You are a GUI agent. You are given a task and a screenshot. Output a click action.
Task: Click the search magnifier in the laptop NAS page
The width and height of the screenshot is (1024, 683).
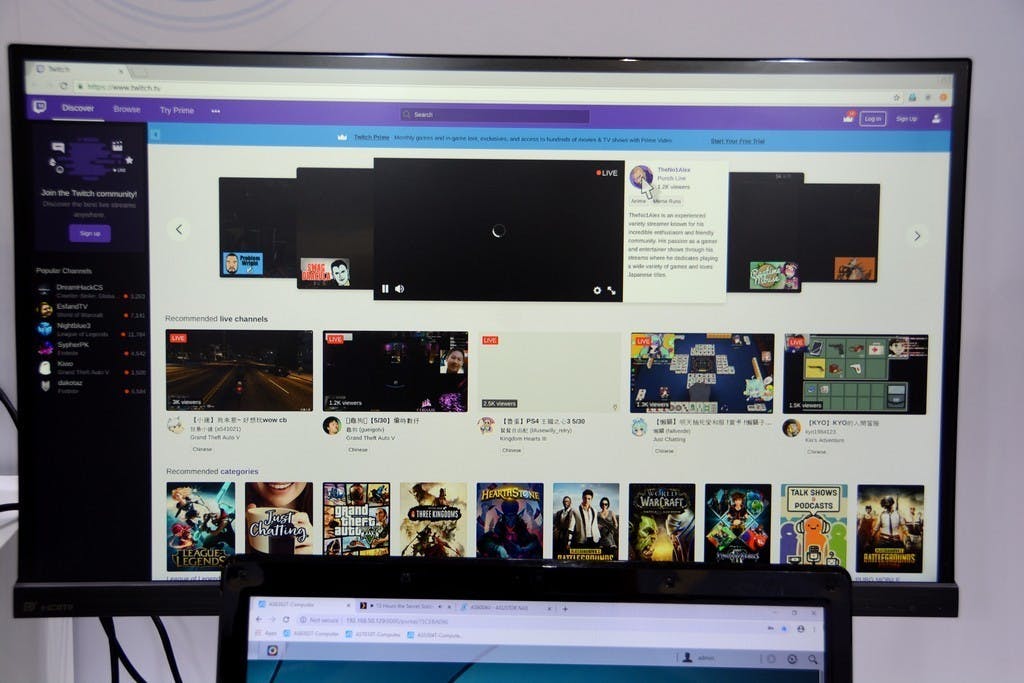pyautogui.click(x=812, y=659)
